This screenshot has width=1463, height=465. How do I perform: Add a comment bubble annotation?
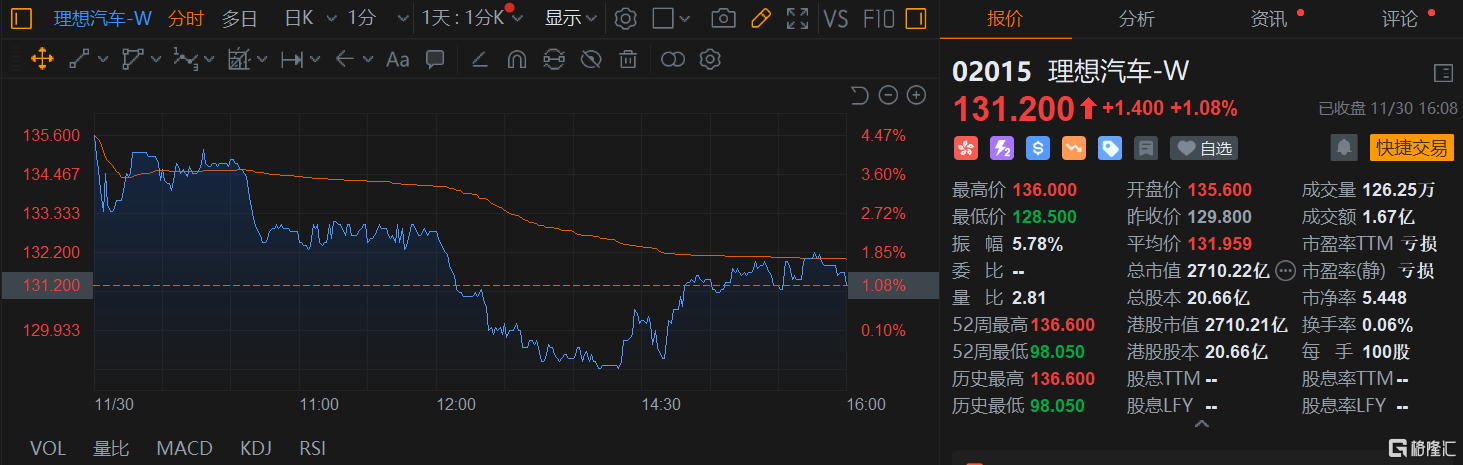tap(435, 60)
